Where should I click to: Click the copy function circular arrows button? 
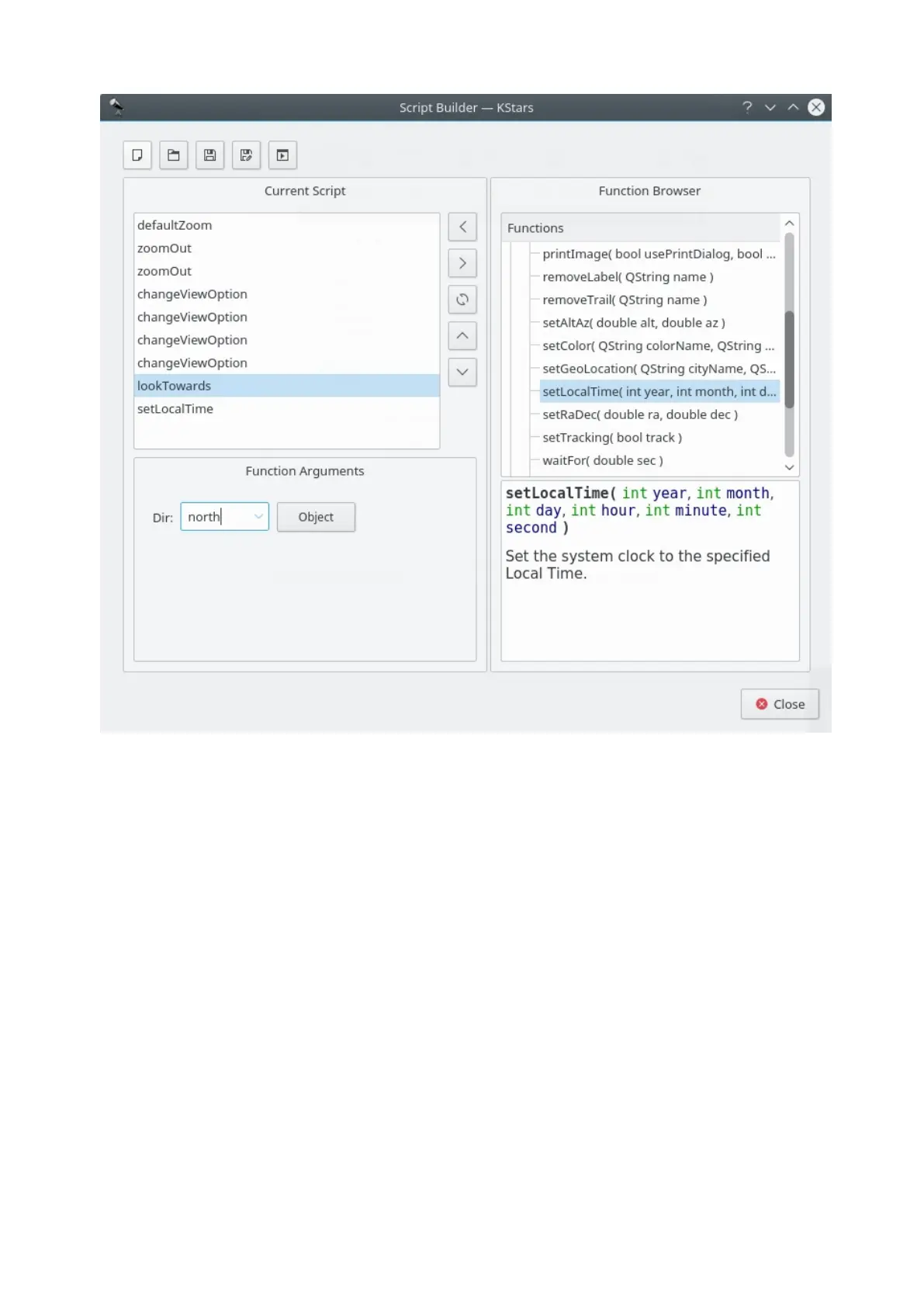pos(462,300)
